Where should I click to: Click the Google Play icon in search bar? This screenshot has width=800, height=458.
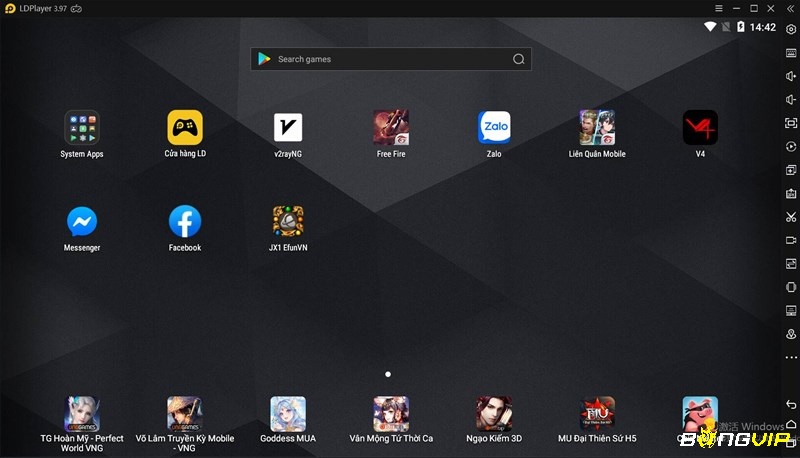tap(264, 59)
